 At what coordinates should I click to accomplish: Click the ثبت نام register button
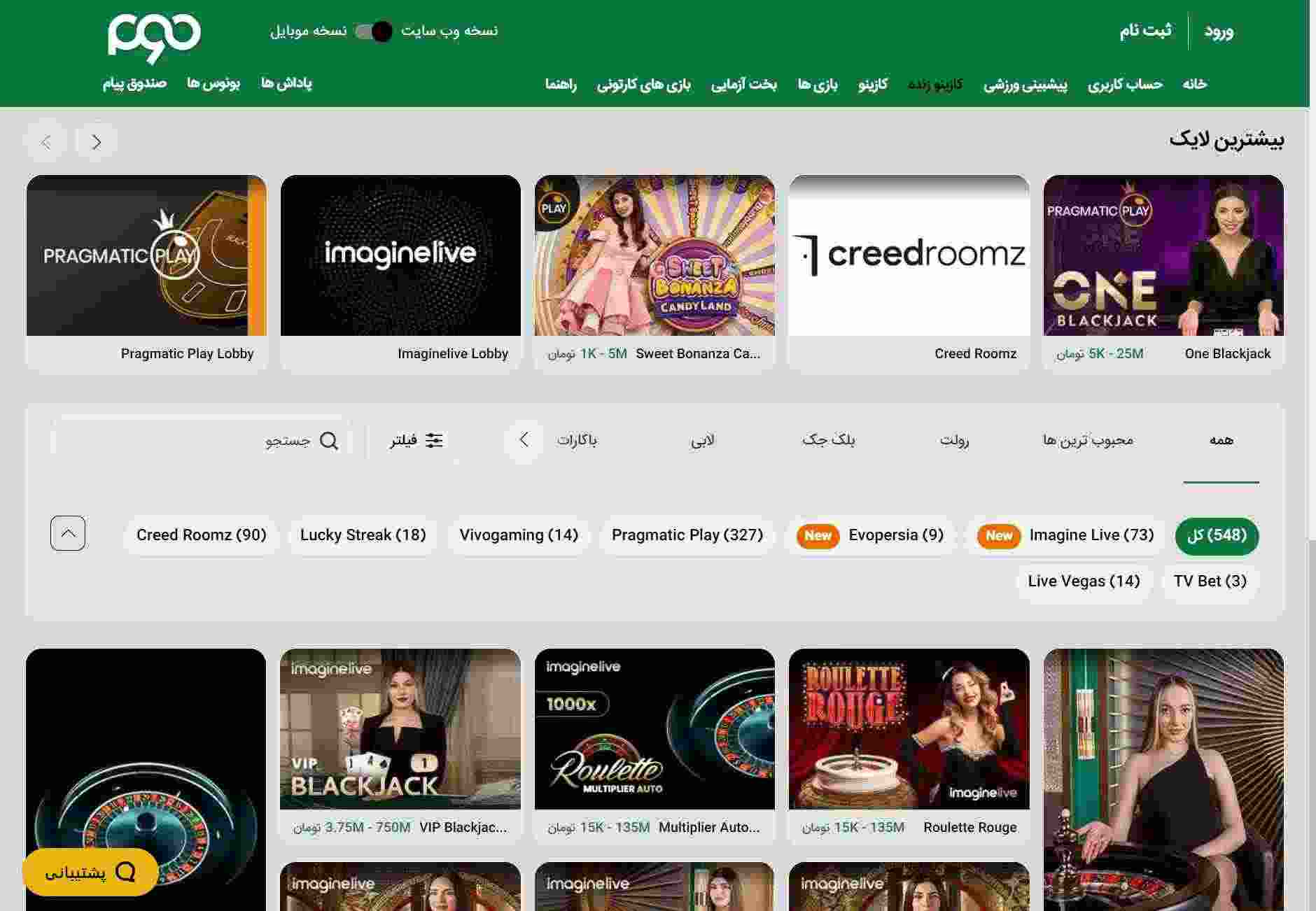coord(1145,31)
